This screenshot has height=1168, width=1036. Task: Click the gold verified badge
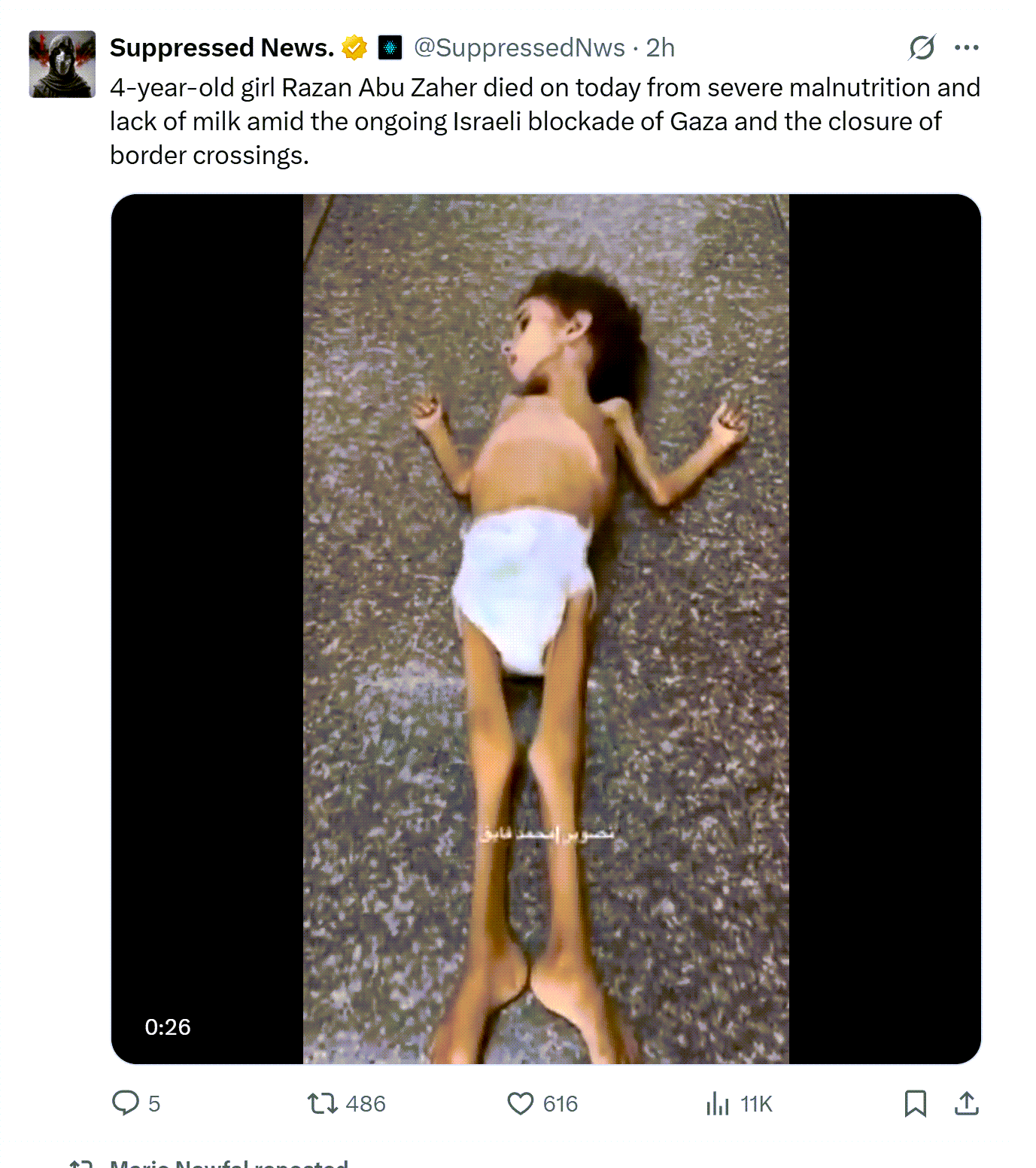354,47
